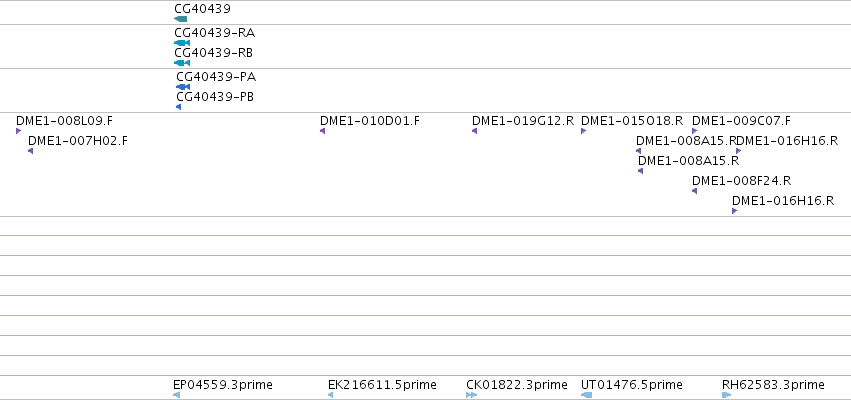Open the CG40439-RB transcript label
This screenshot has width=851, height=400.
coord(213,53)
